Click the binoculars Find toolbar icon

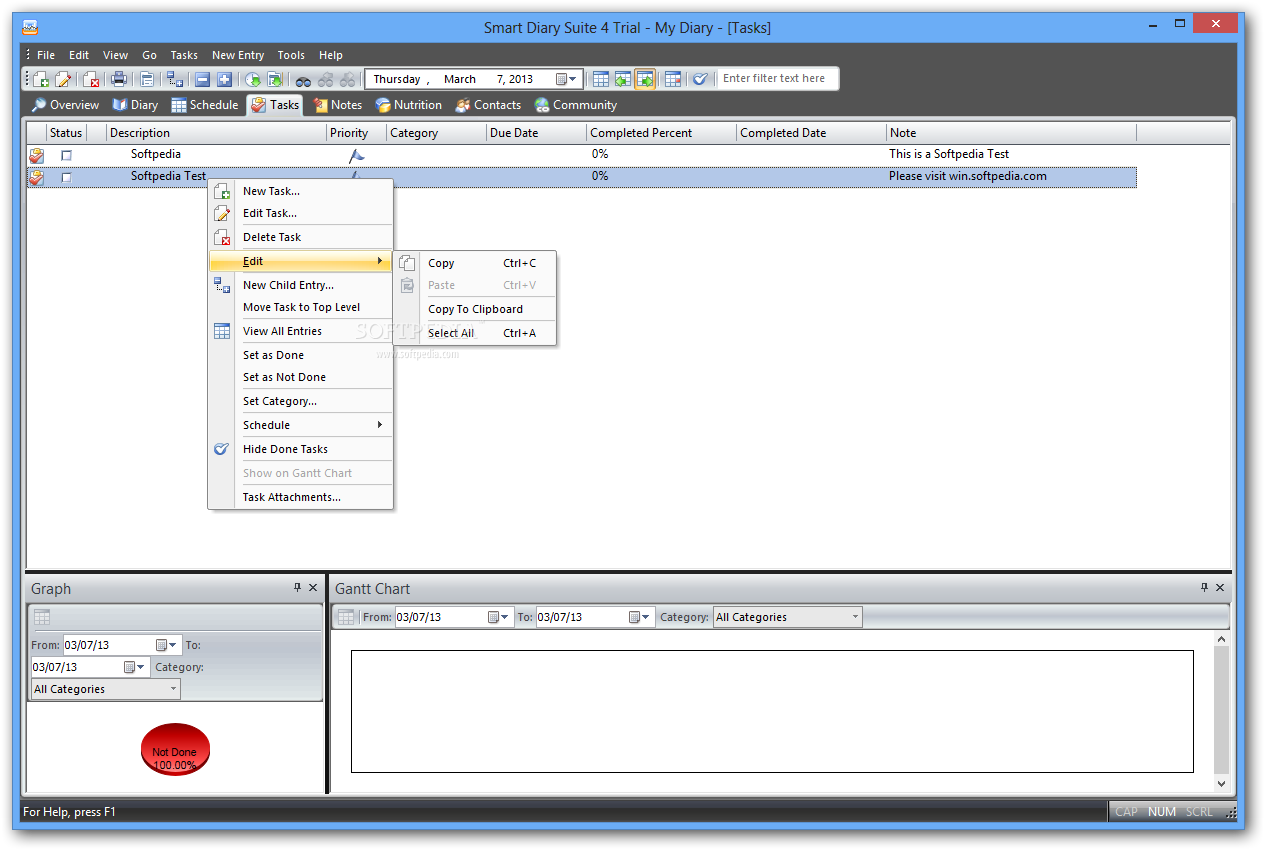[303, 79]
